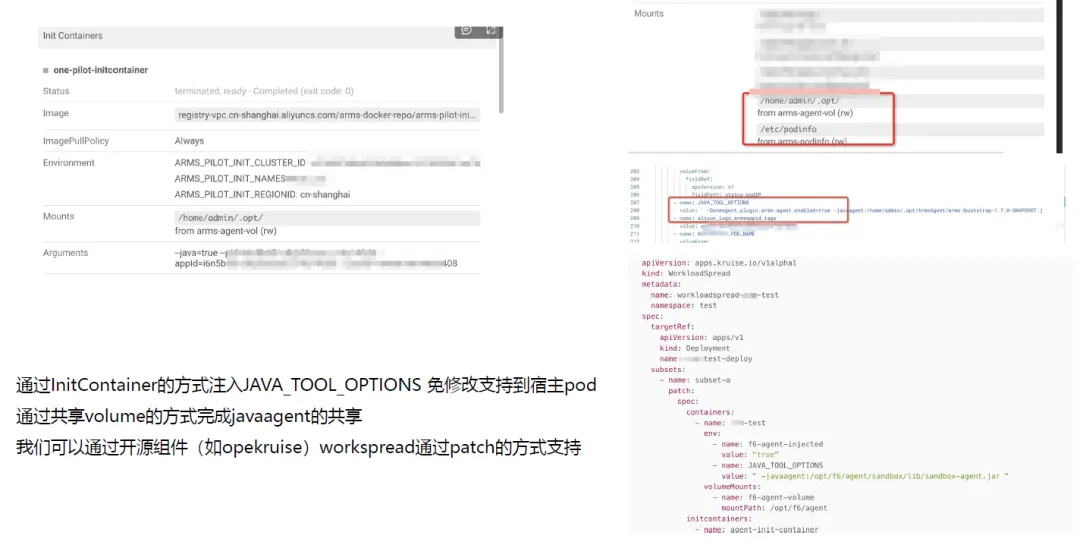1080x545 pixels.
Task: Click the square status bullet beside one-pilot-initcontainer
Action: [46, 70]
